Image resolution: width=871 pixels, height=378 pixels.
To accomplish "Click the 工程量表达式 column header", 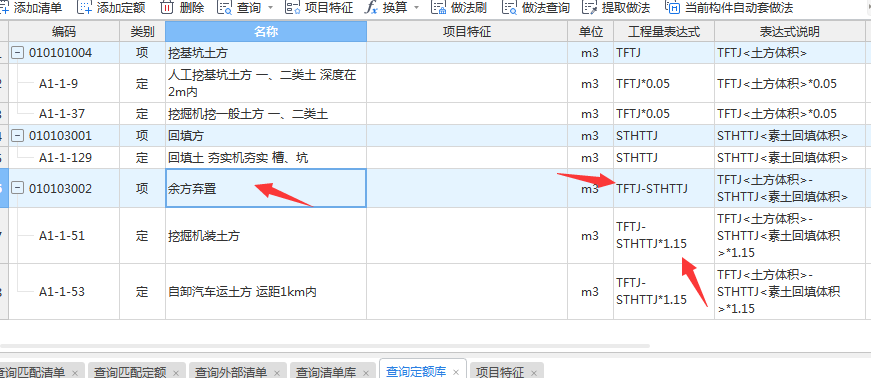I will click(664, 32).
